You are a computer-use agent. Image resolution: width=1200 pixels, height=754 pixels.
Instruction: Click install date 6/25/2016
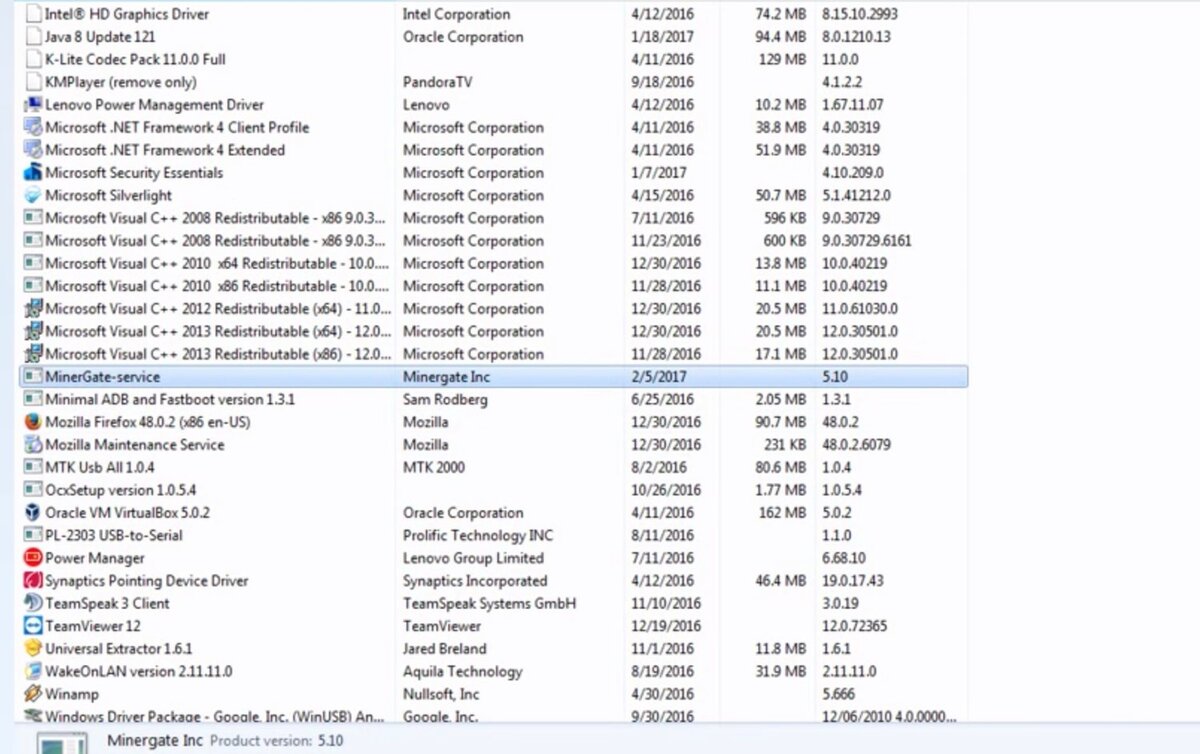tap(663, 400)
